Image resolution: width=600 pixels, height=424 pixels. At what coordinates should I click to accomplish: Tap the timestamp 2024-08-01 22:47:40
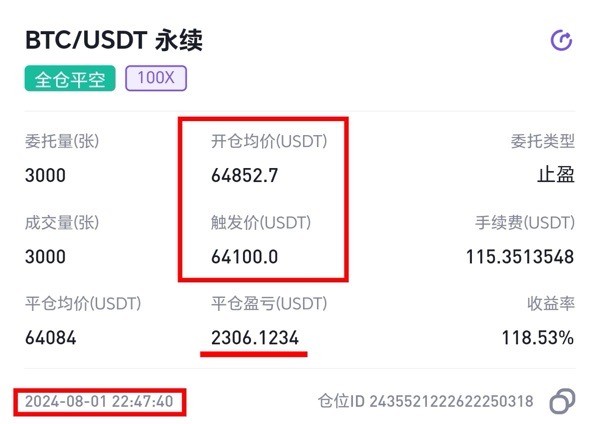pos(99,401)
